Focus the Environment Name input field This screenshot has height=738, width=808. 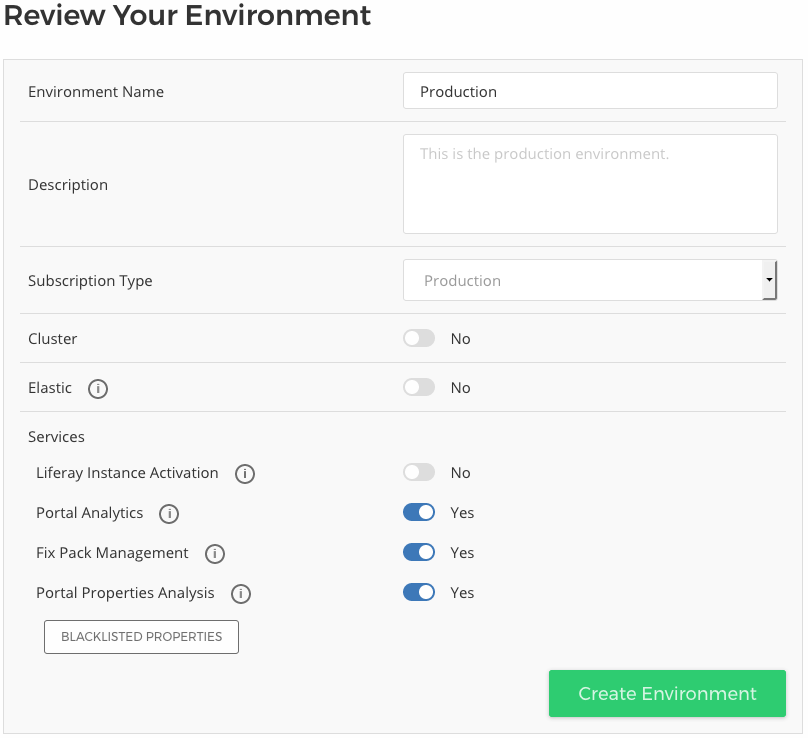[590, 91]
